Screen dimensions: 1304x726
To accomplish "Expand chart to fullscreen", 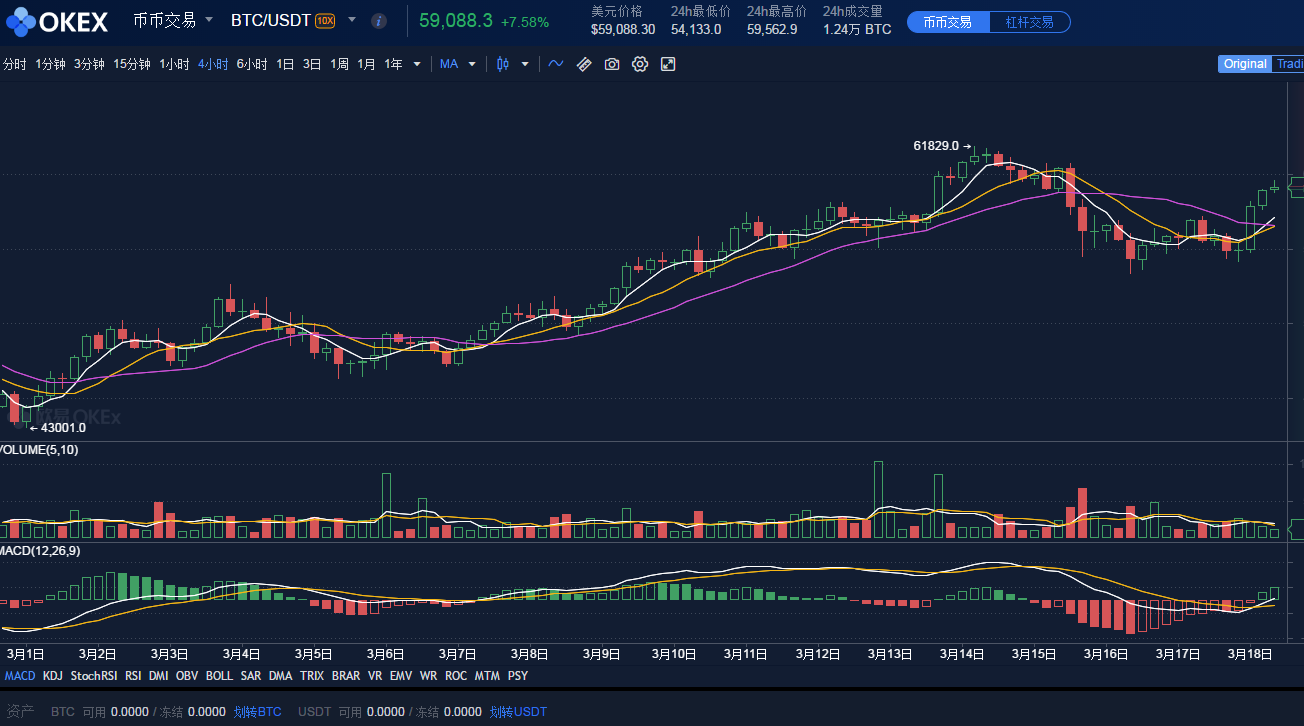I will (x=668, y=64).
